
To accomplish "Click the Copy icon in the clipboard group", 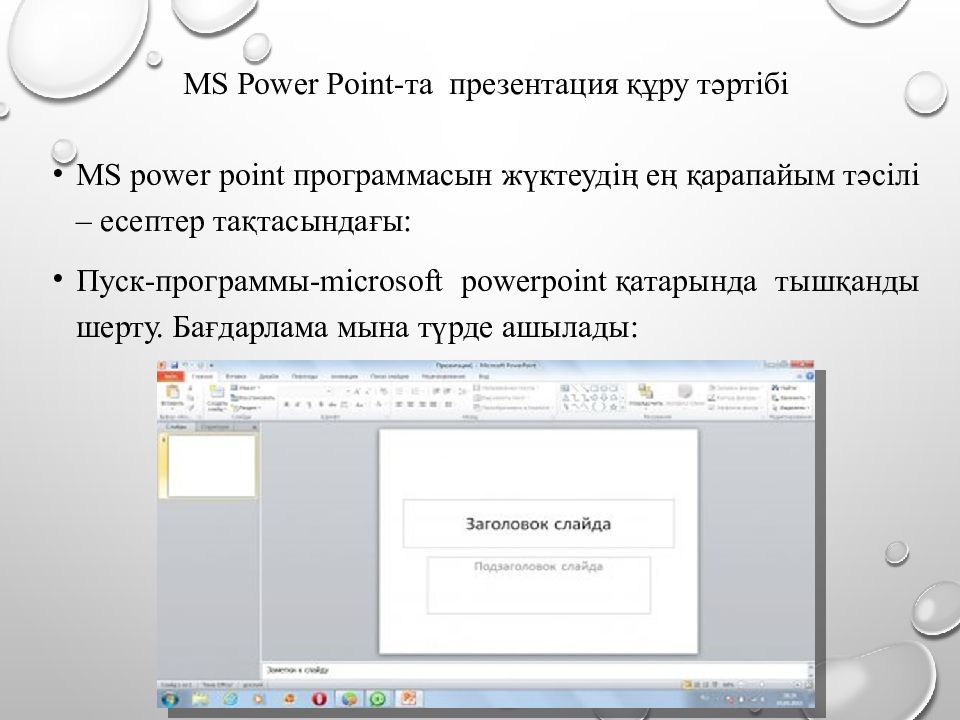I will [190, 398].
